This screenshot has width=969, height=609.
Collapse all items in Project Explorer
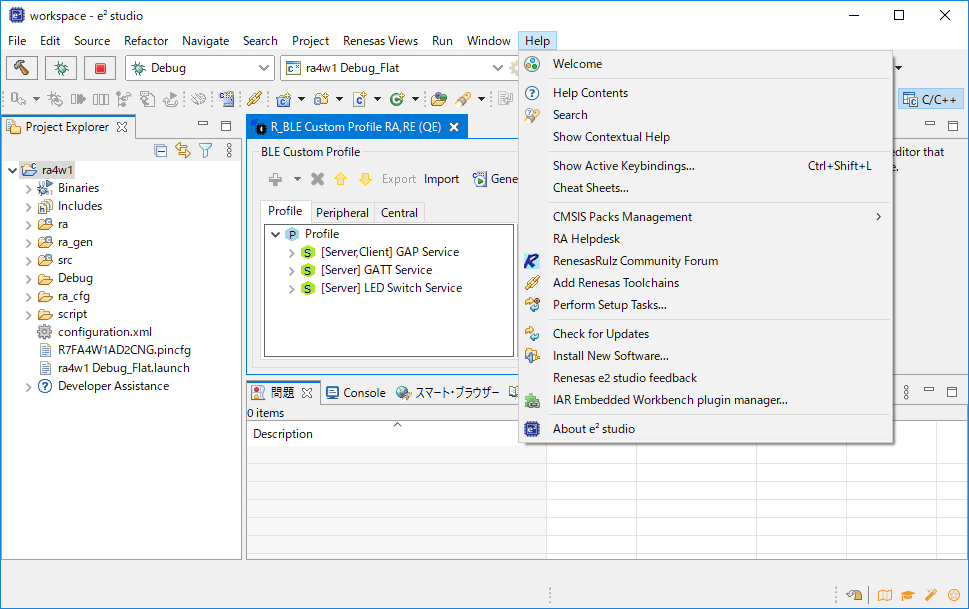tap(161, 150)
